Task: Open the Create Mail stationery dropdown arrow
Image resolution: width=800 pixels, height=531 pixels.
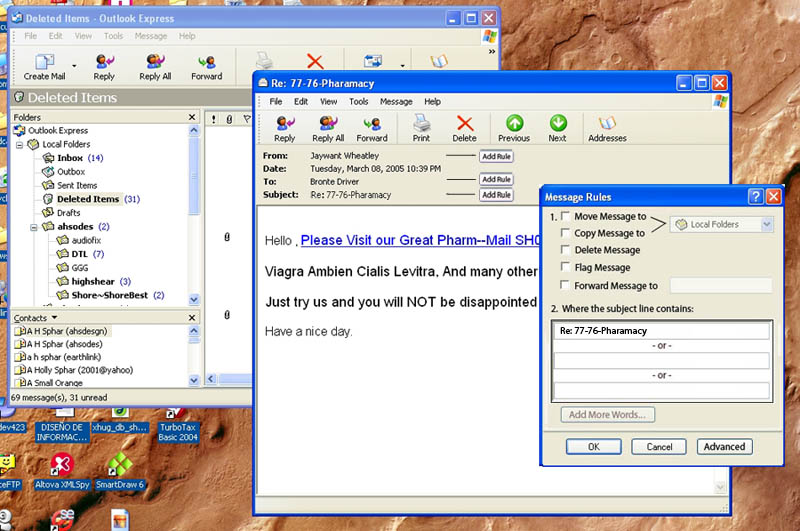Action: [x=74, y=66]
